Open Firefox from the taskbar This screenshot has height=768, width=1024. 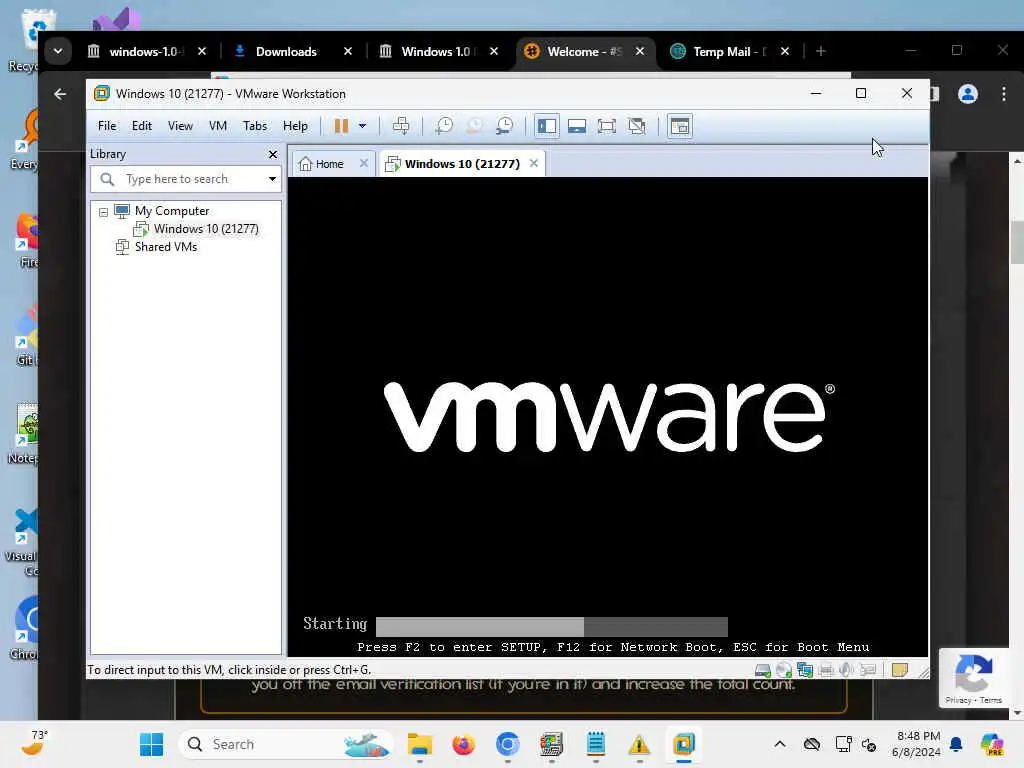click(x=464, y=744)
